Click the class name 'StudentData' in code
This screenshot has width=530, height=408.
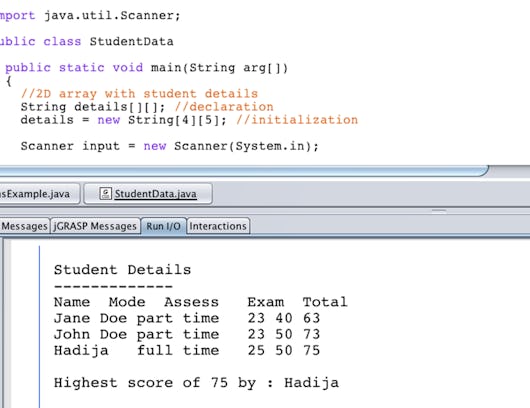[x=131, y=42]
